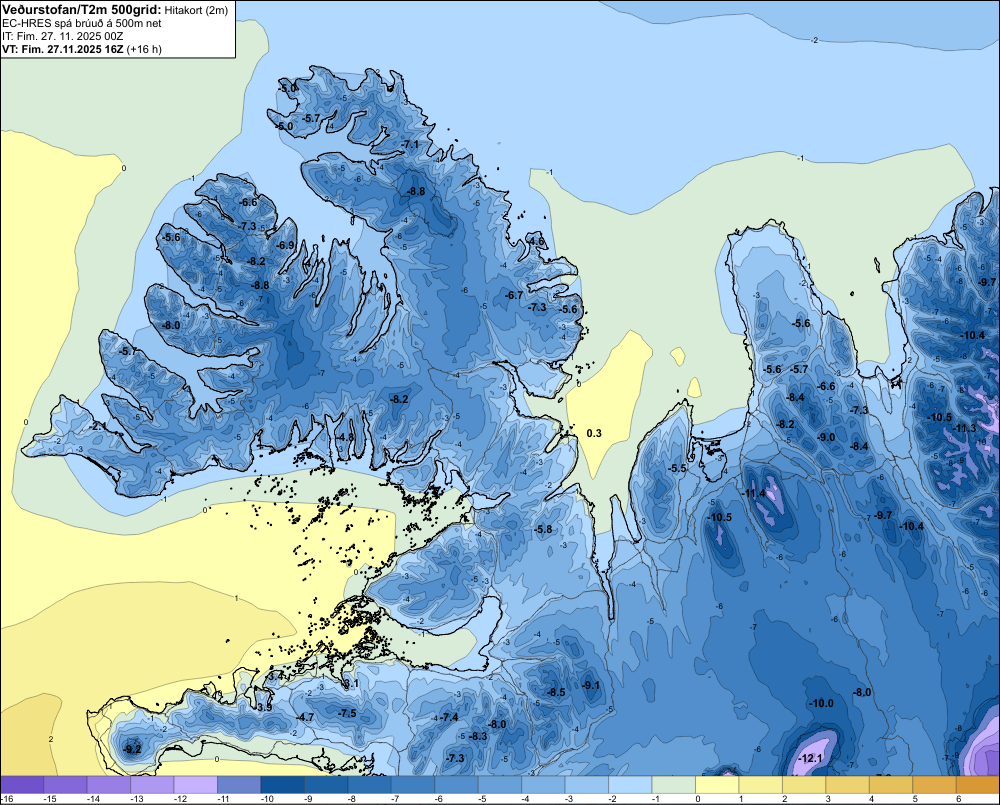Click the map title Veðurstofan/T2m 500grid
The image size is (1000, 805).
81,10
